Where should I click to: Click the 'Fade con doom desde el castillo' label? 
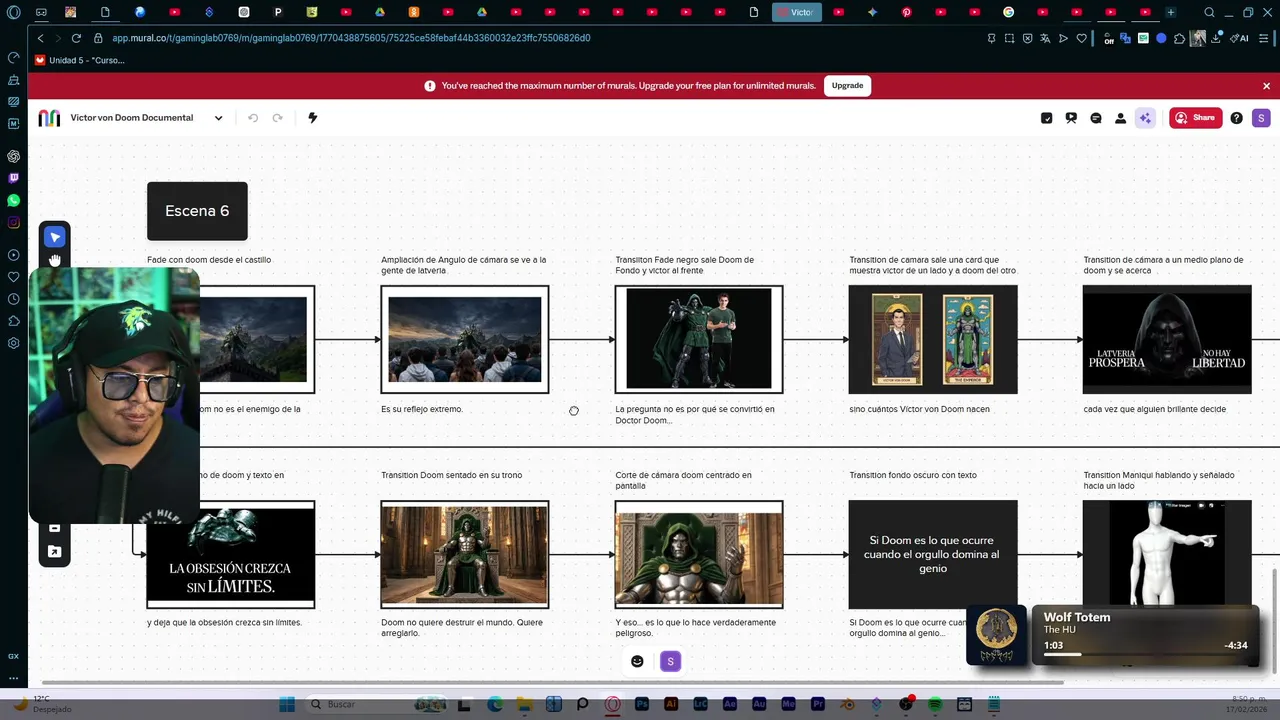click(209, 260)
